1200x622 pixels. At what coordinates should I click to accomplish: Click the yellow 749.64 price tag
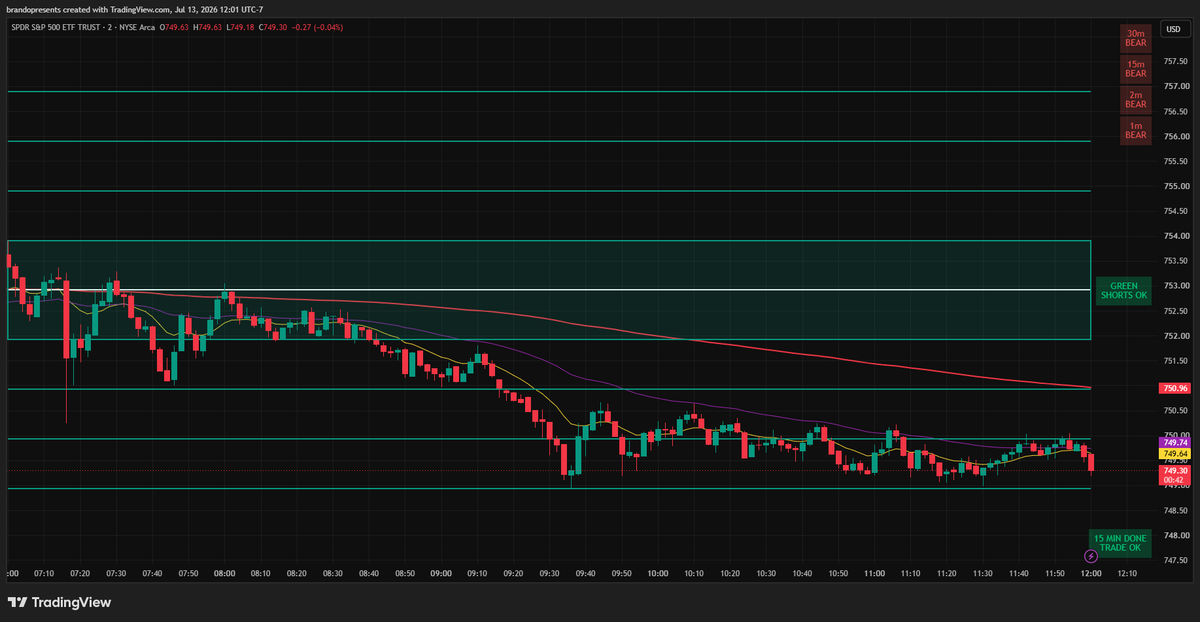coord(1175,454)
